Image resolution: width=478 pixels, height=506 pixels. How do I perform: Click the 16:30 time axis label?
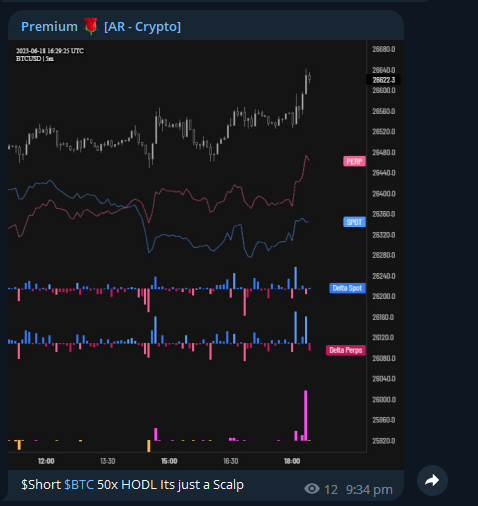230,461
